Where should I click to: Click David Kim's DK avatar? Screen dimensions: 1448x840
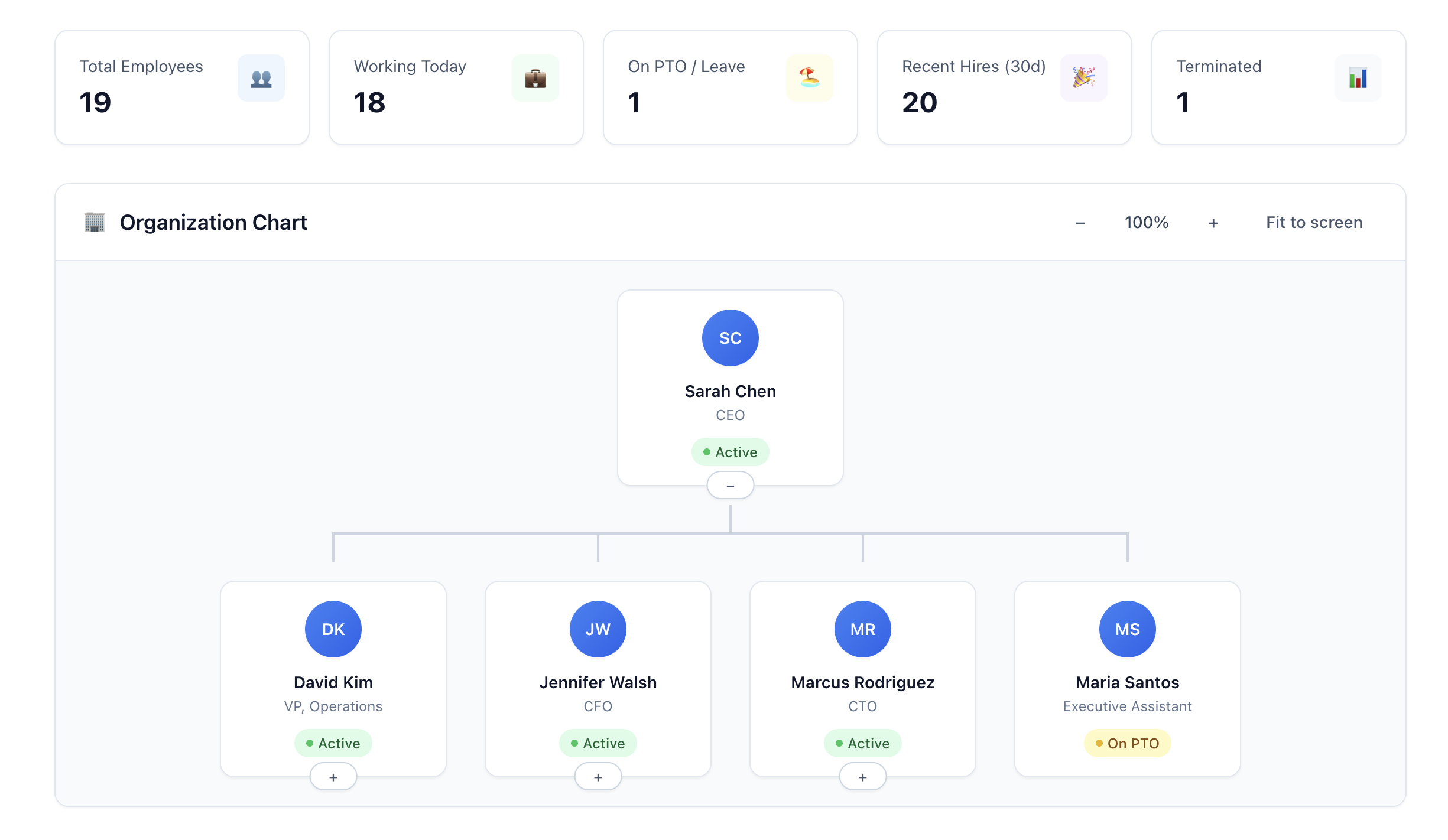pyautogui.click(x=333, y=629)
